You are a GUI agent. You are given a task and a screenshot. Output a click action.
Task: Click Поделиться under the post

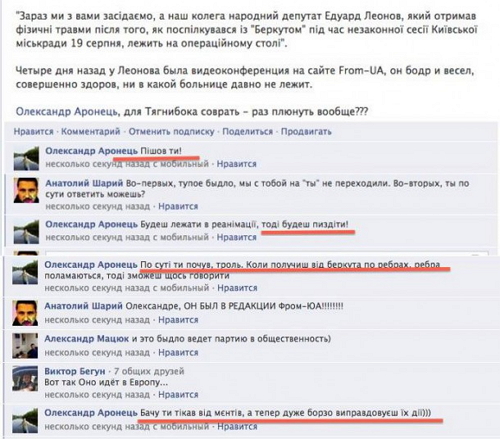(248, 131)
